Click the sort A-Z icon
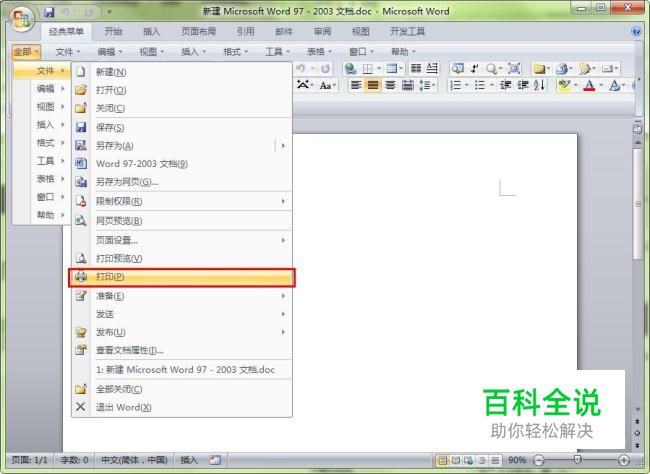Viewport: 650px width, 474px height. (x=539, y=85)
